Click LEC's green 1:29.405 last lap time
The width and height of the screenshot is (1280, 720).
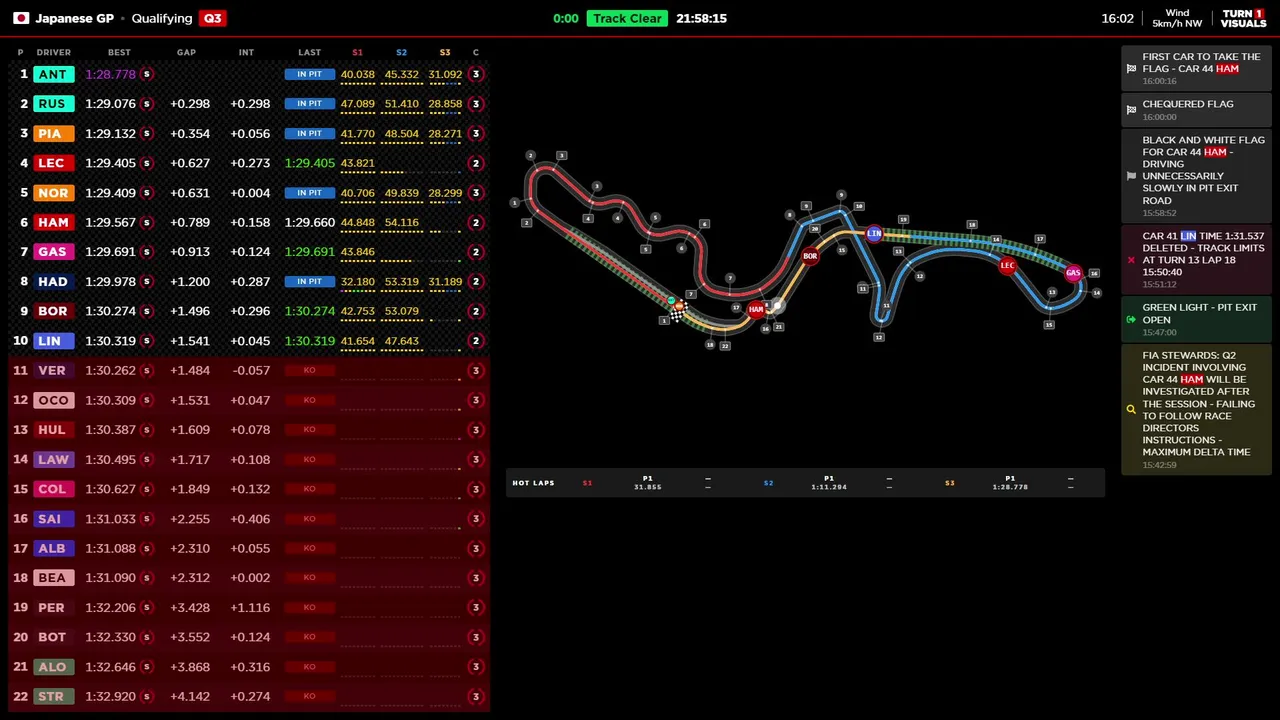[309, 163]
